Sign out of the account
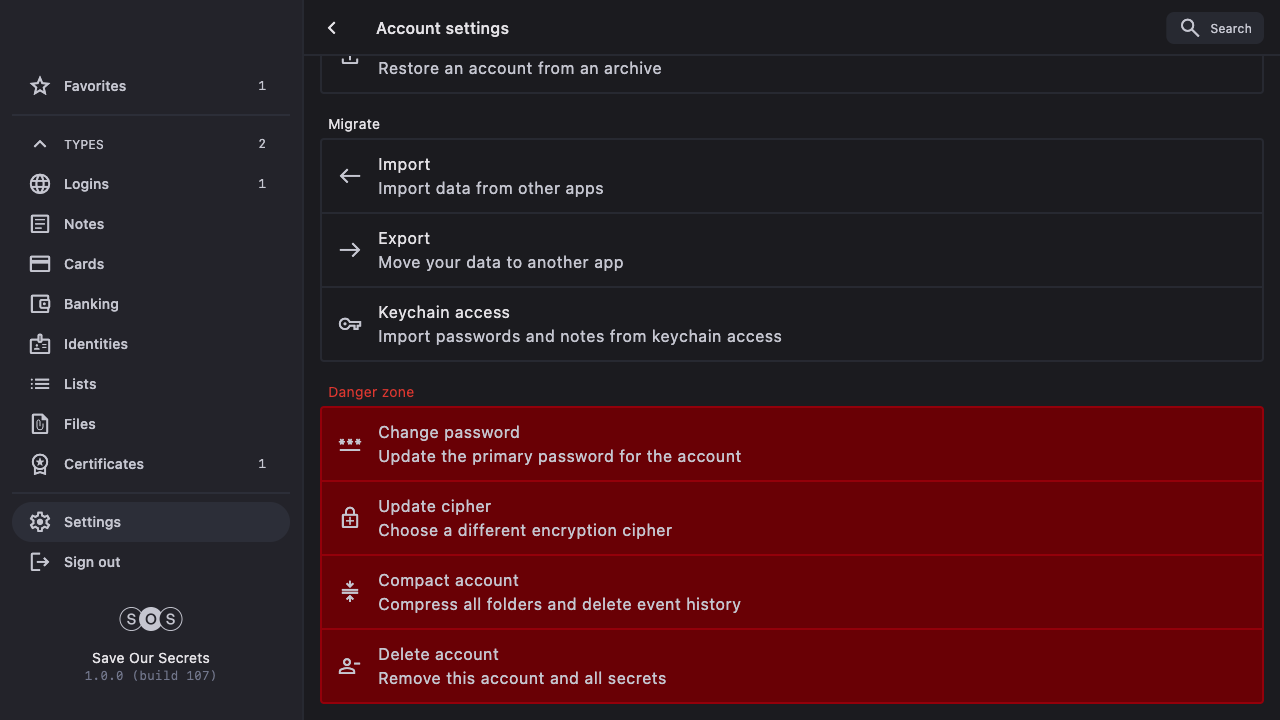Image resolution: width=1280 pixels, height=720 pixels. pos(92,562)
